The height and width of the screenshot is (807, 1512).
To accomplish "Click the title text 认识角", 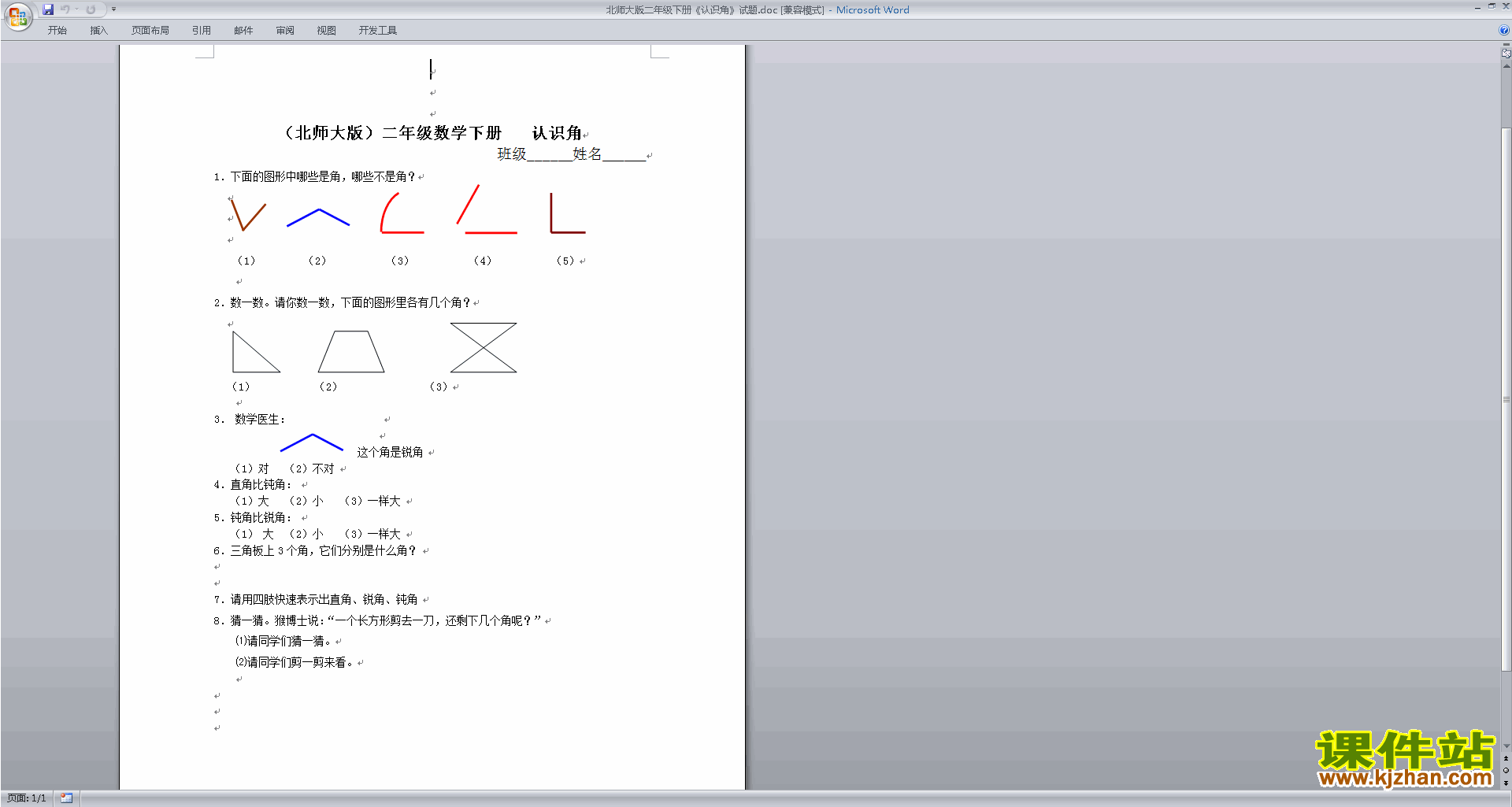I will point(557,133).
